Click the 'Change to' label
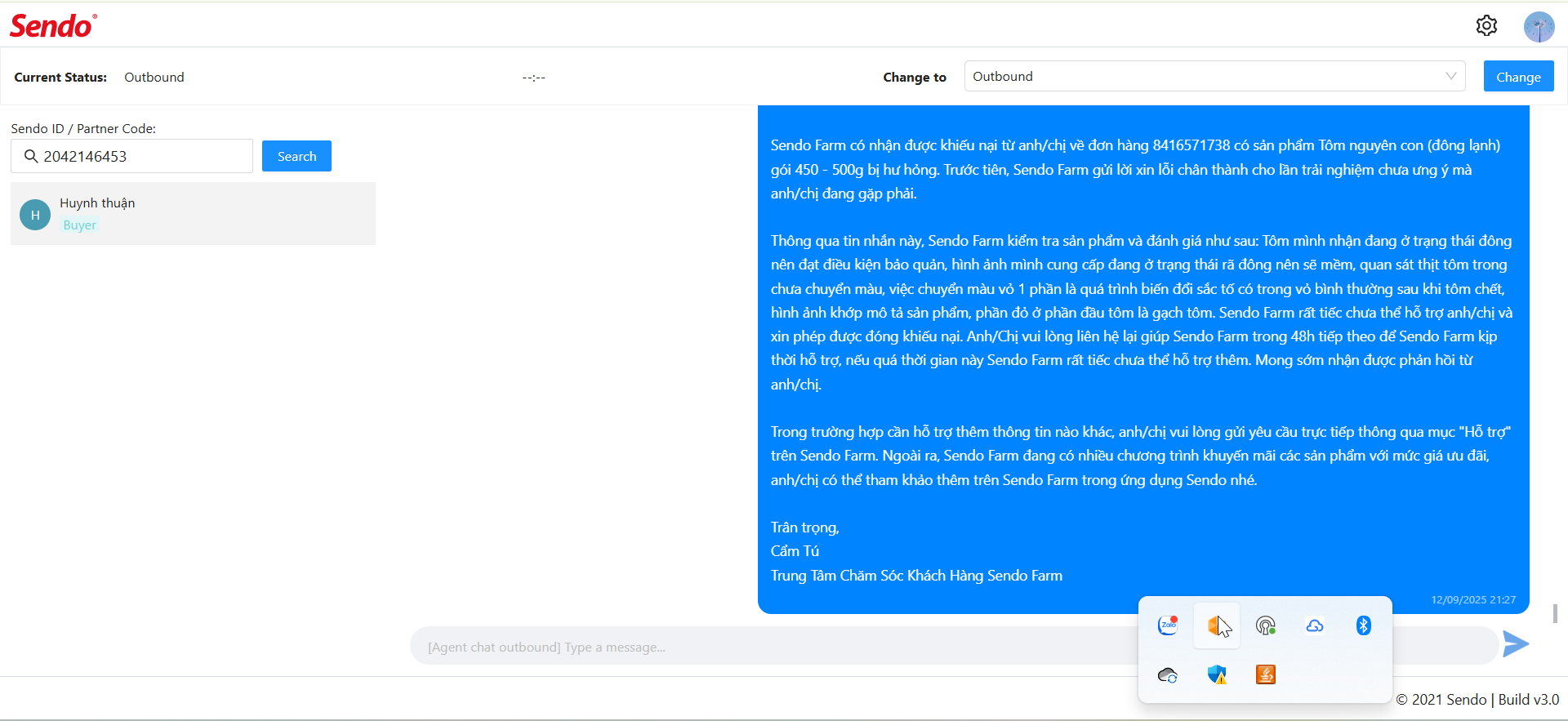The height and width of the screenshot is (721, 1568). coord(915,78)
